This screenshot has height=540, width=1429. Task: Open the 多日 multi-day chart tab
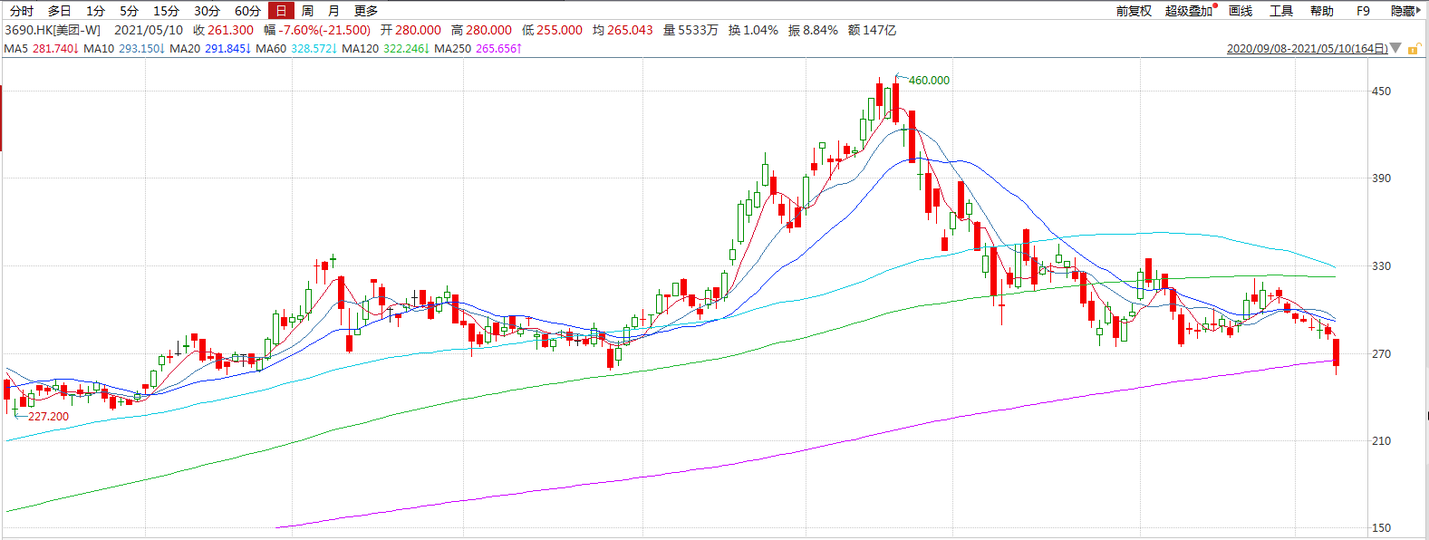click(59, 11)
